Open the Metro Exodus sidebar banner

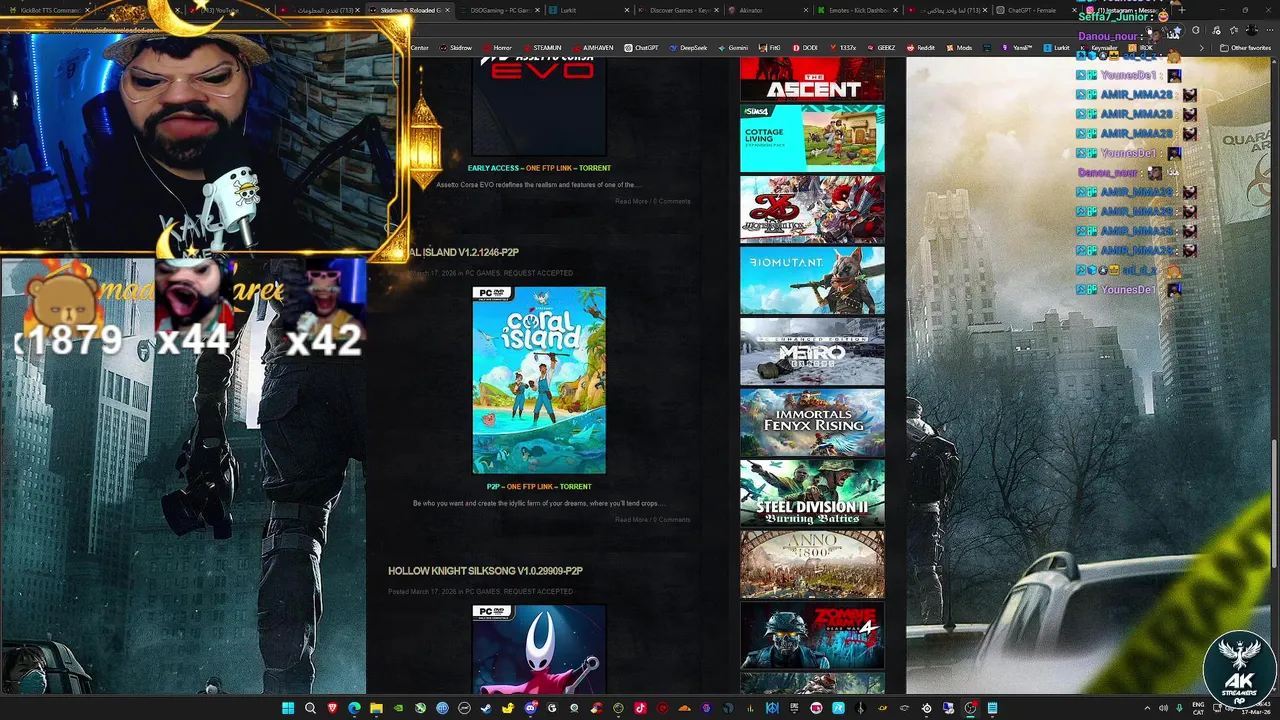[812, 352]
